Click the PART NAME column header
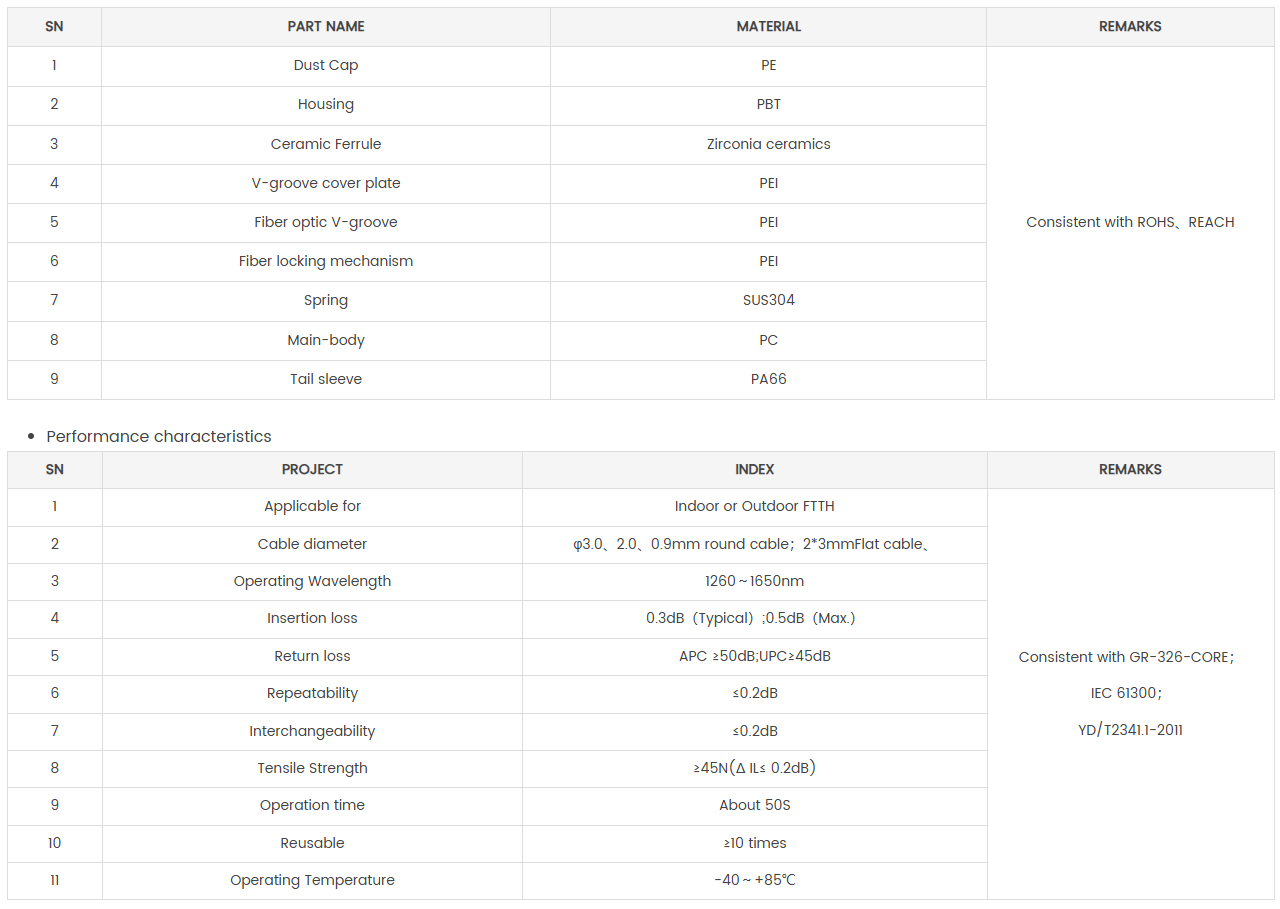1280x909 pixels. 326,27
